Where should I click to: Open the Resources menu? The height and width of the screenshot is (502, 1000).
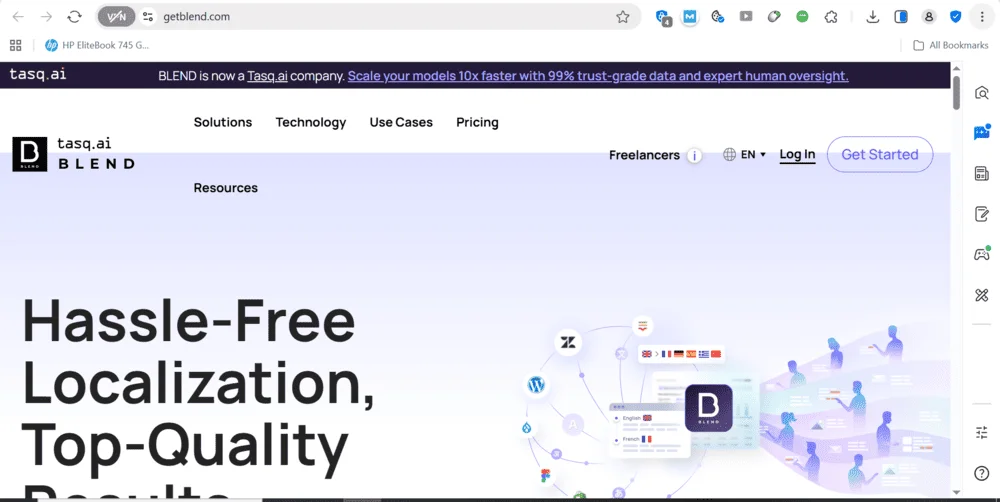[x=226, y=188]
